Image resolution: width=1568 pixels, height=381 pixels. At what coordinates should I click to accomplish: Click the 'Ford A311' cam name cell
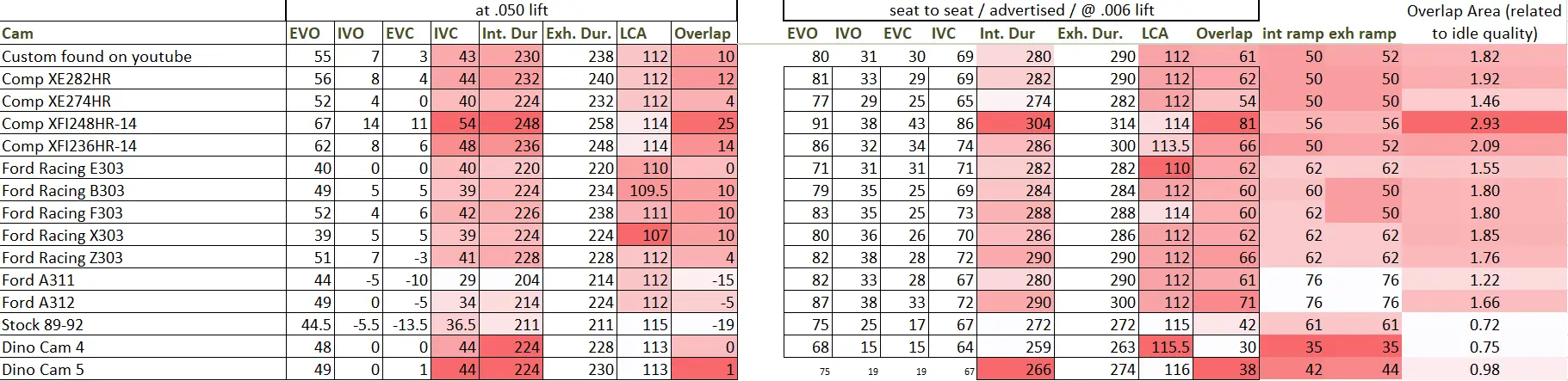[143, 280]
